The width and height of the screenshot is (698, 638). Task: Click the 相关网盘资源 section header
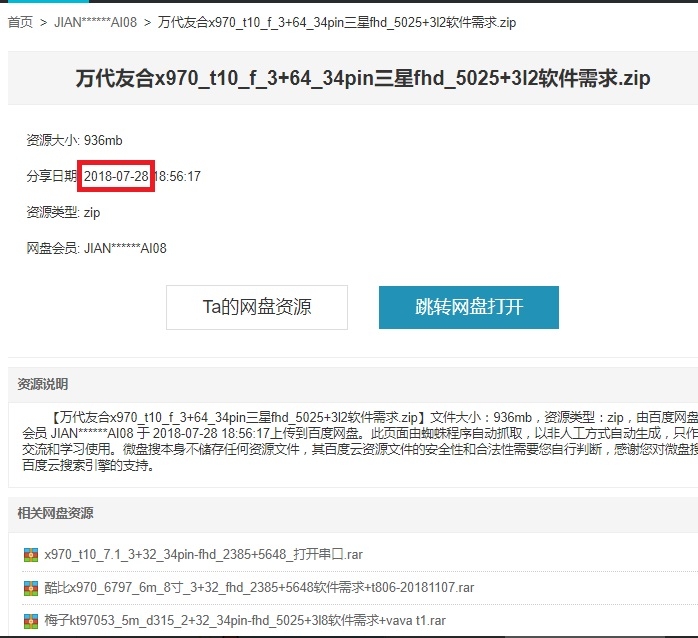55,513
